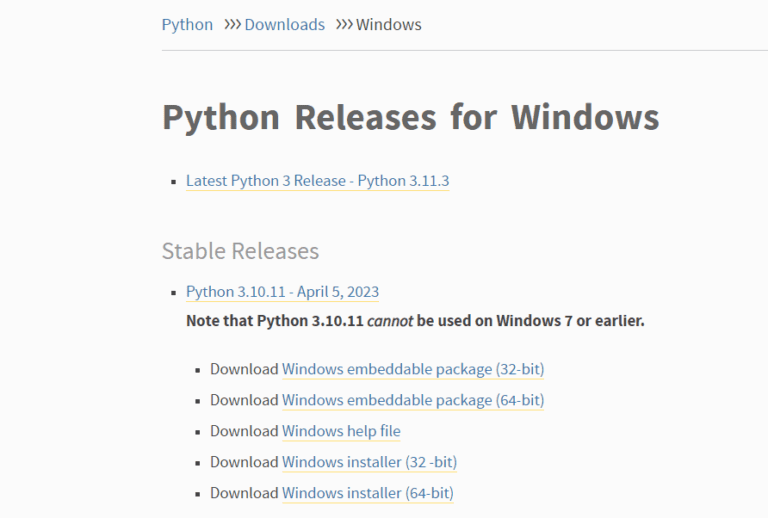Click the chevron separator before Downloads
Image resolution: width=768 pixels, height=518 pixels.
[230, 24]
